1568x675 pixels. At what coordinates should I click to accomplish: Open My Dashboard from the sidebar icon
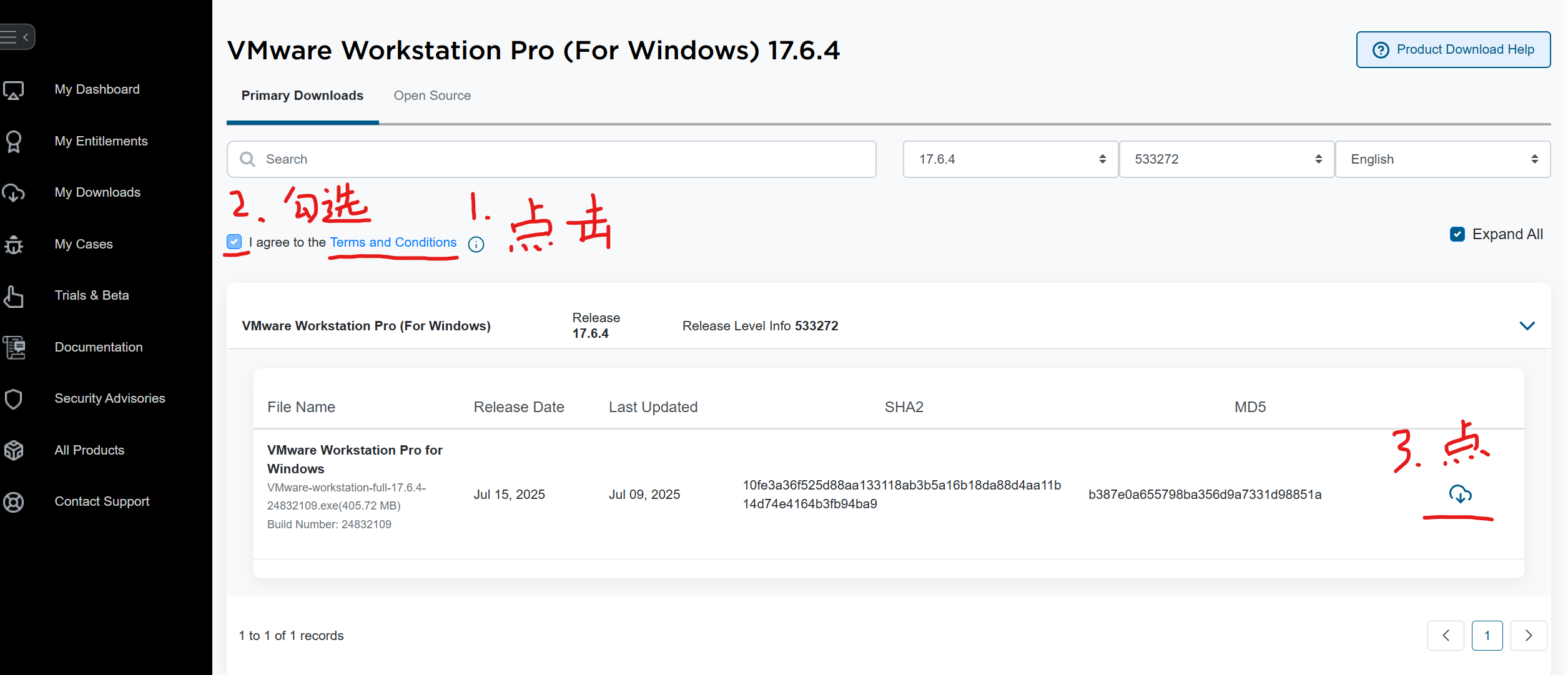click(14, 90)
